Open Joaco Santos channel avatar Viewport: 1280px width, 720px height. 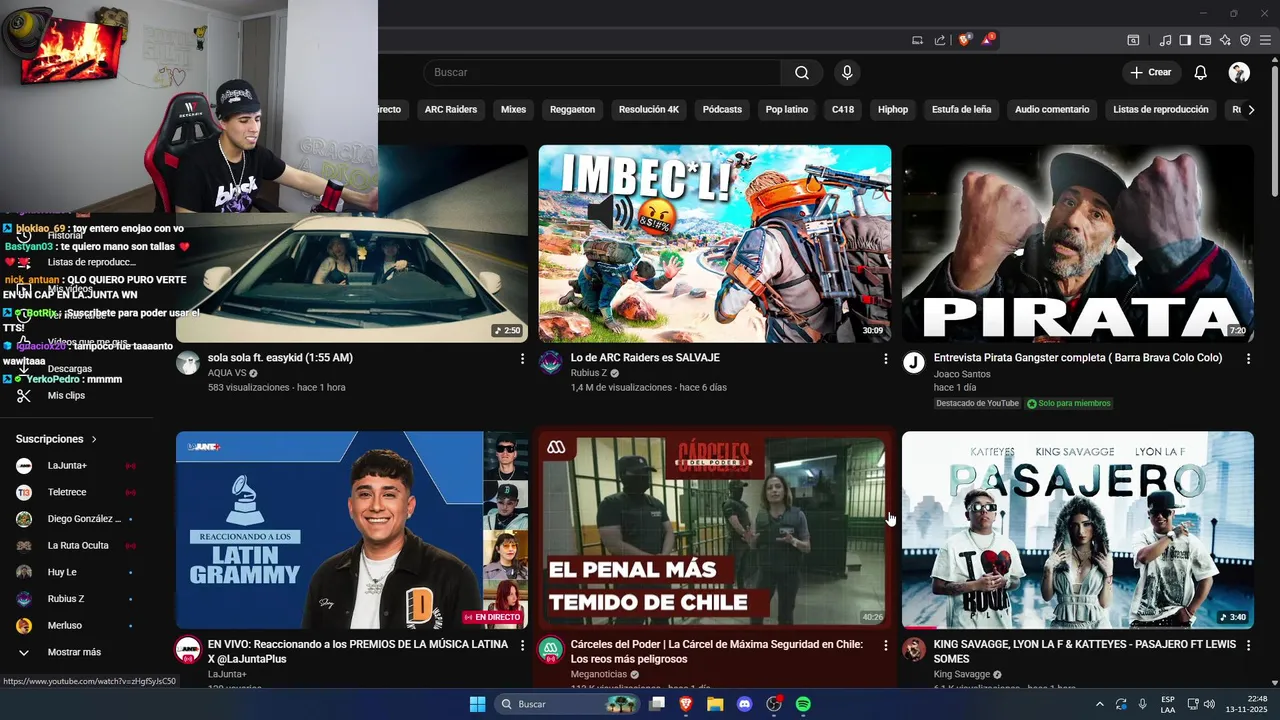(x=913, y=362)
